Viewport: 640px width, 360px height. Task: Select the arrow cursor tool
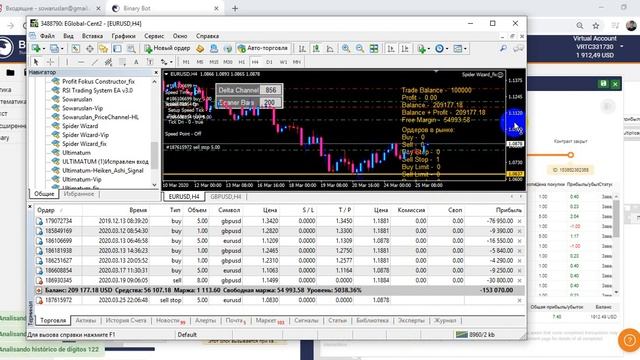click(36, 62)
